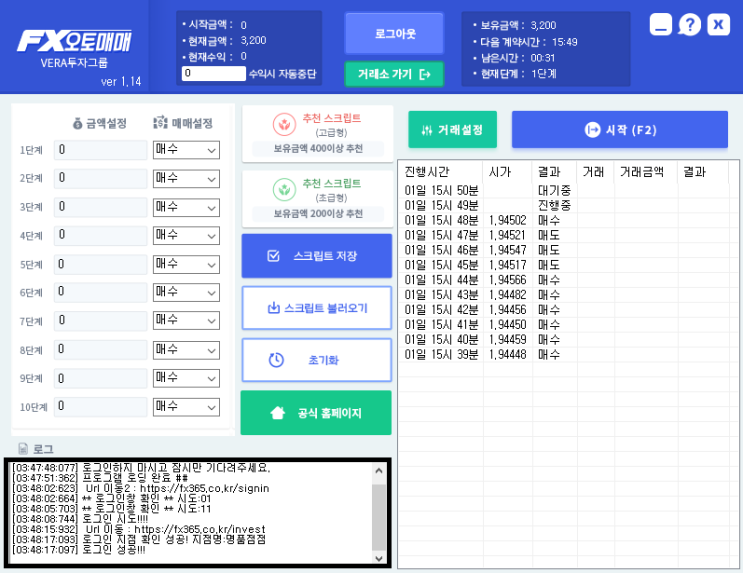
Task: Open the 1단계 매수 dropdown
Action: tap(186, 150)
